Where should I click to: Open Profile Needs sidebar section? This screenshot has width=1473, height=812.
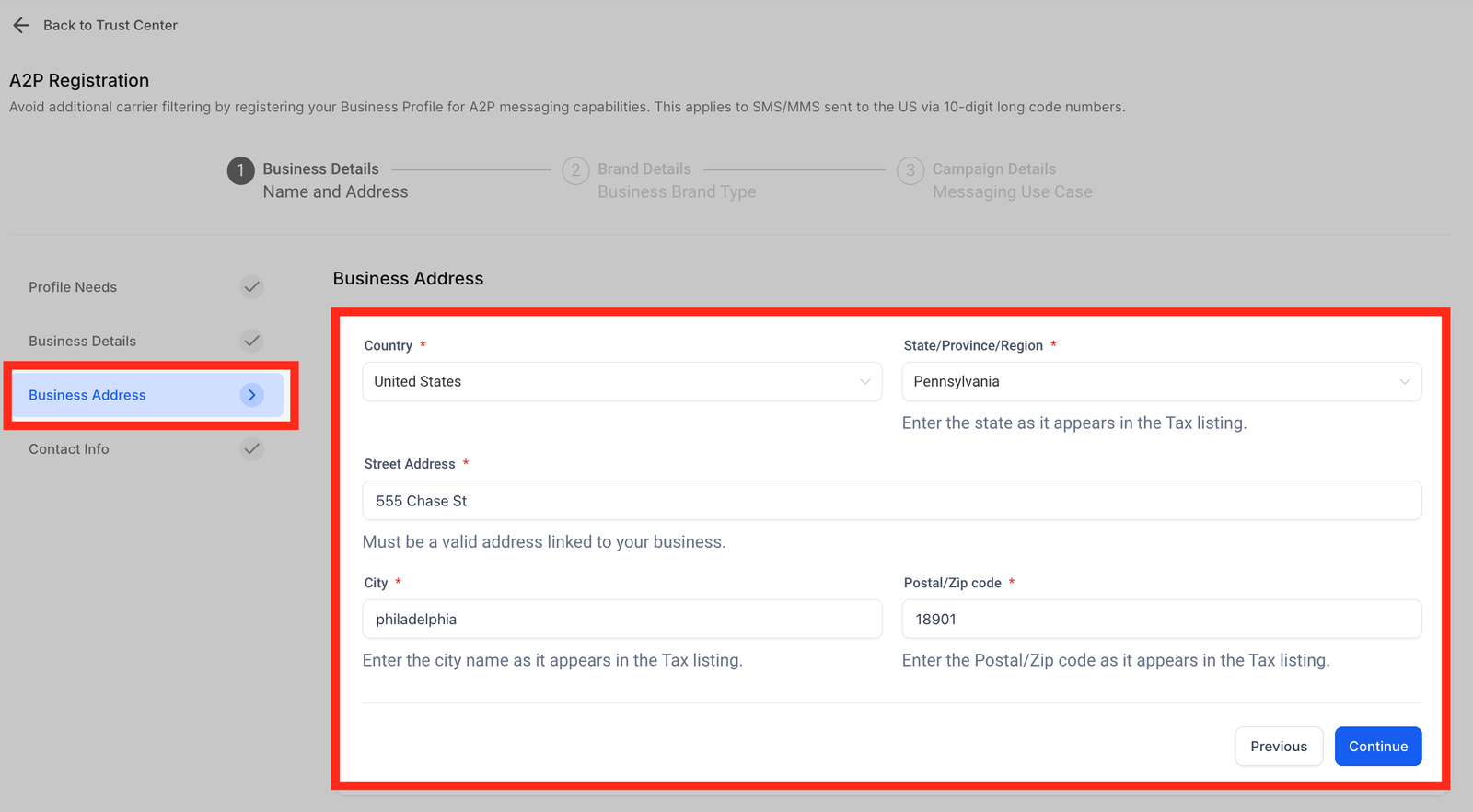point(73,287)
